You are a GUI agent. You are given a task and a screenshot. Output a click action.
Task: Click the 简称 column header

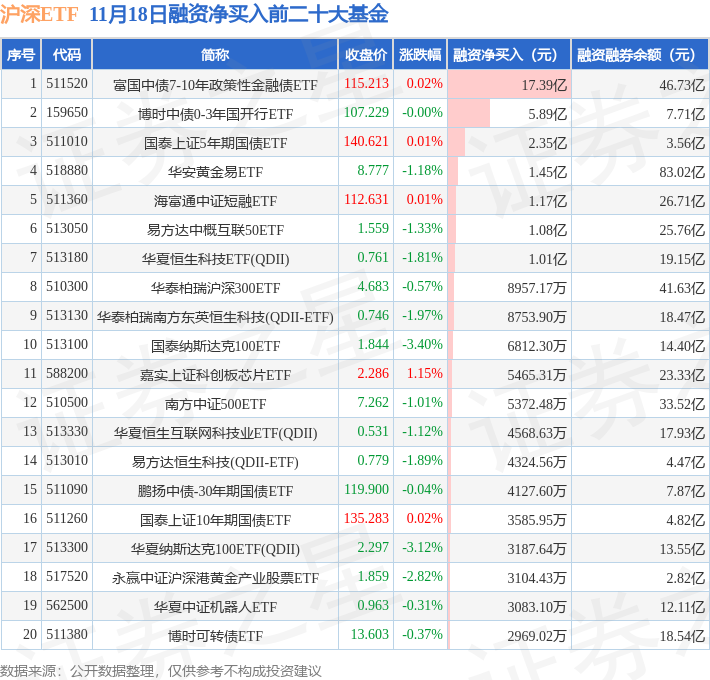[215, 55]
